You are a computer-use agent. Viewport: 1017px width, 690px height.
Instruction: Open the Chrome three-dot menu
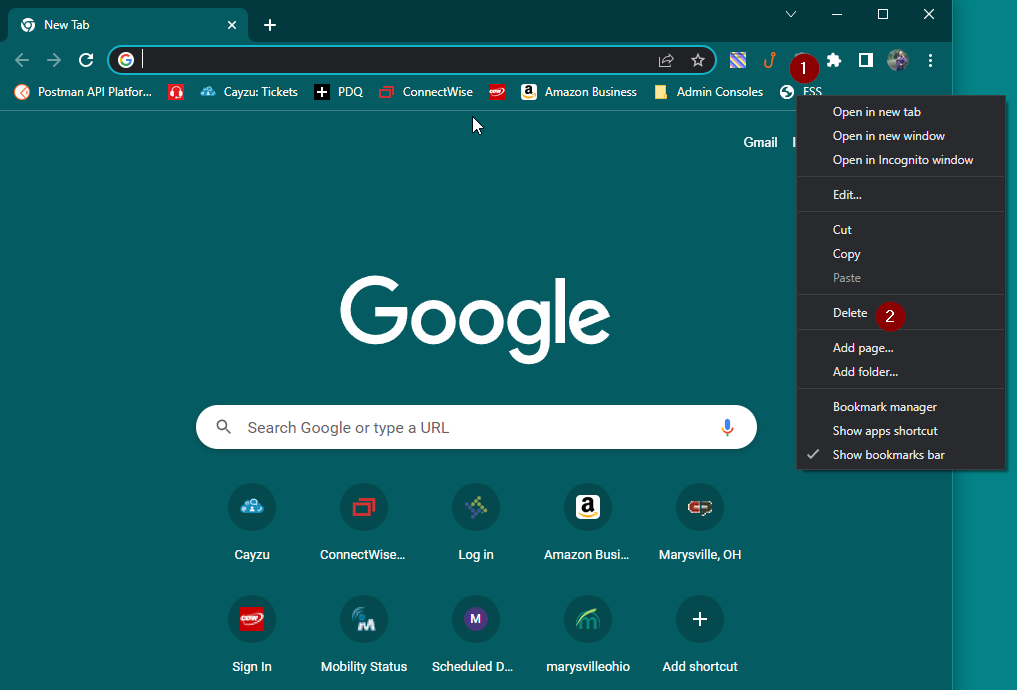point(930,60)
